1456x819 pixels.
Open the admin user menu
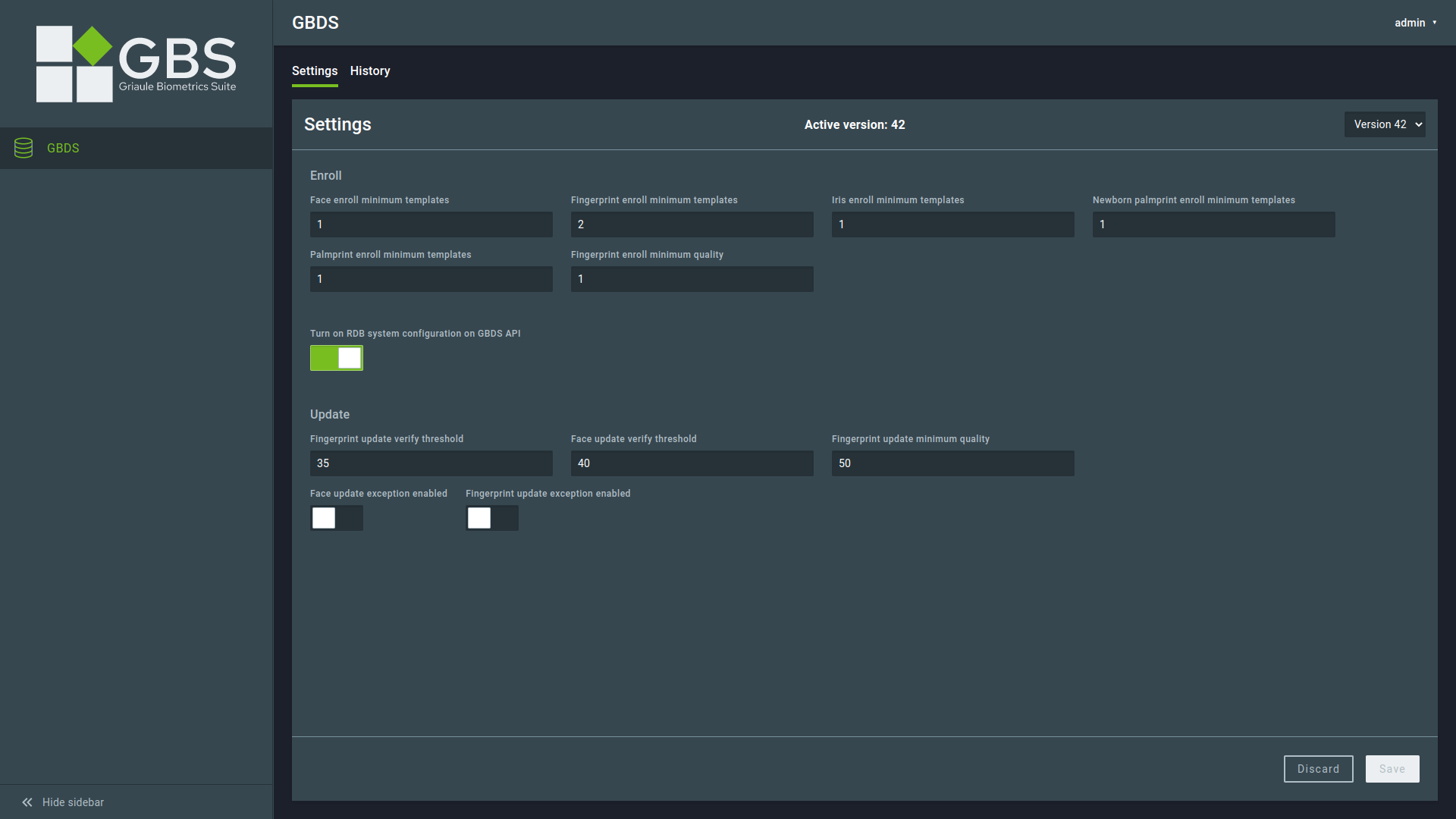coord(1415,23)
